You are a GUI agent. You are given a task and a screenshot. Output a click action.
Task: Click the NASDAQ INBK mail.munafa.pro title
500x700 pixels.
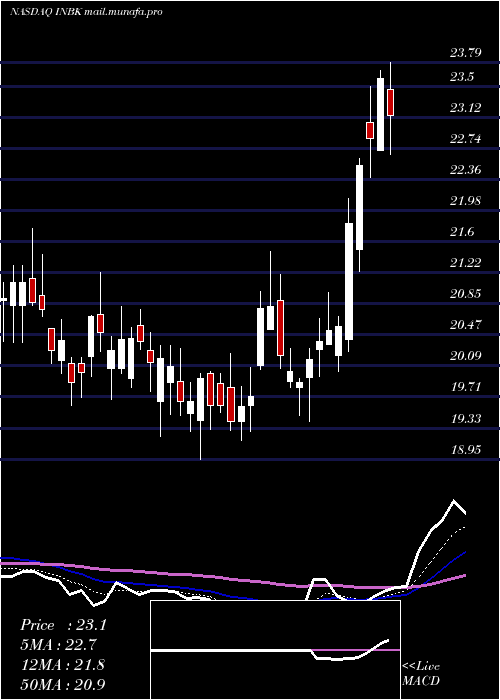pos(86,12)
